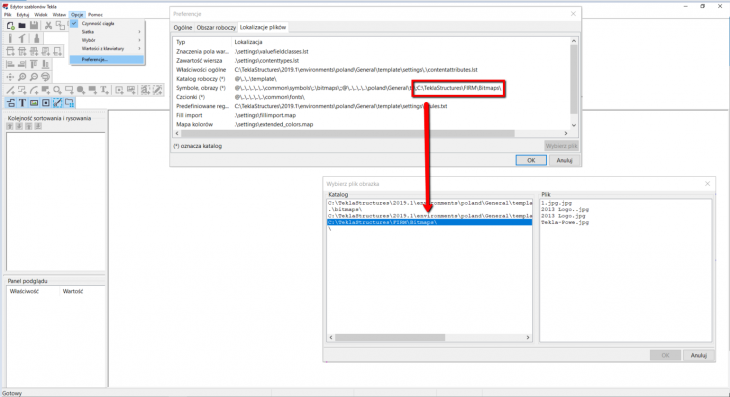Open the Widok menu
The image size is (730, 397).
[41, 15]
